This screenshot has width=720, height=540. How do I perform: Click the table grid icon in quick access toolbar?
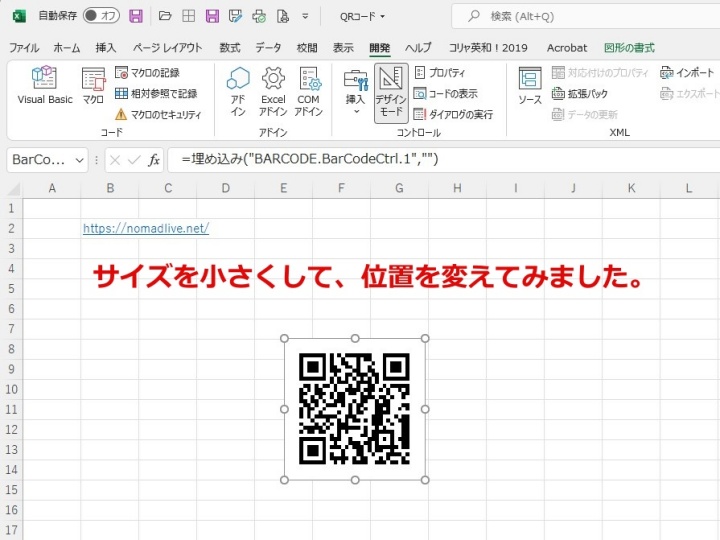[x=188, y=16]
